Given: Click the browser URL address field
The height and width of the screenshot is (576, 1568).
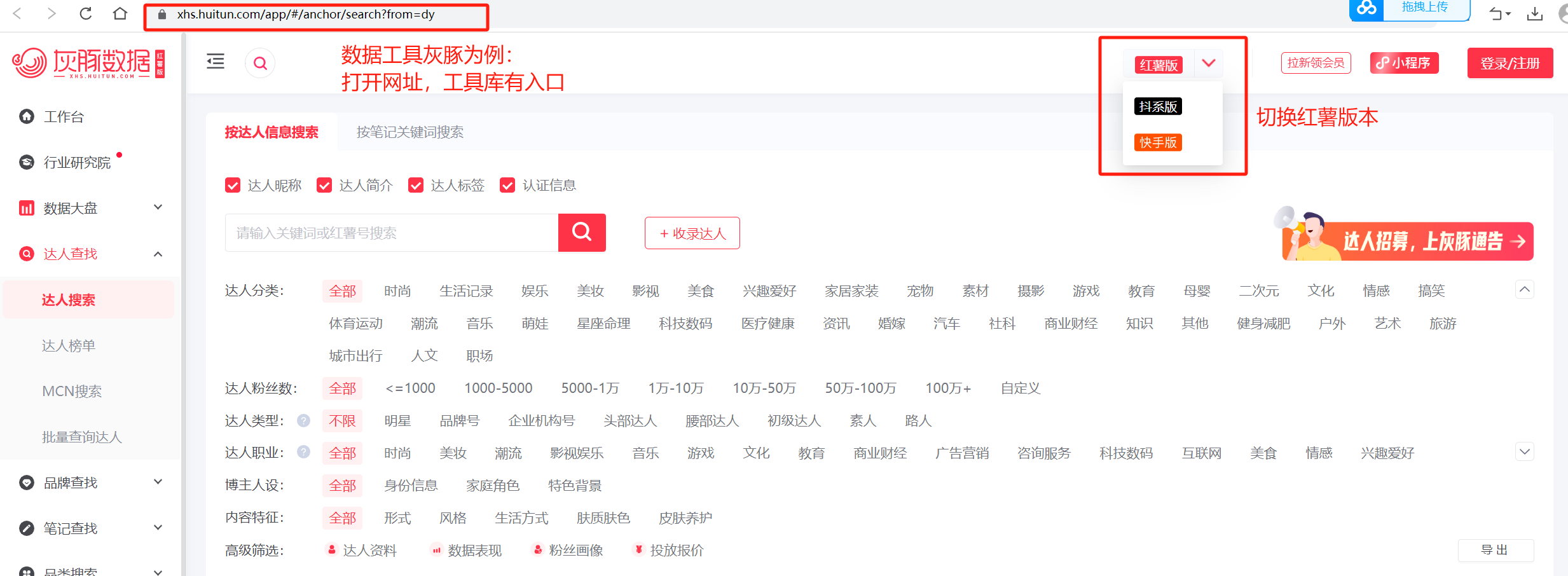Looking at the screenshot, I should point(306,14).
